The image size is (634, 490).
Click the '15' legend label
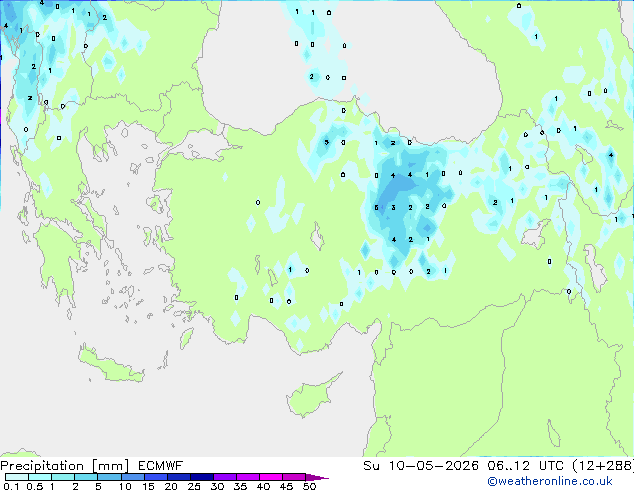pos(148,486)
